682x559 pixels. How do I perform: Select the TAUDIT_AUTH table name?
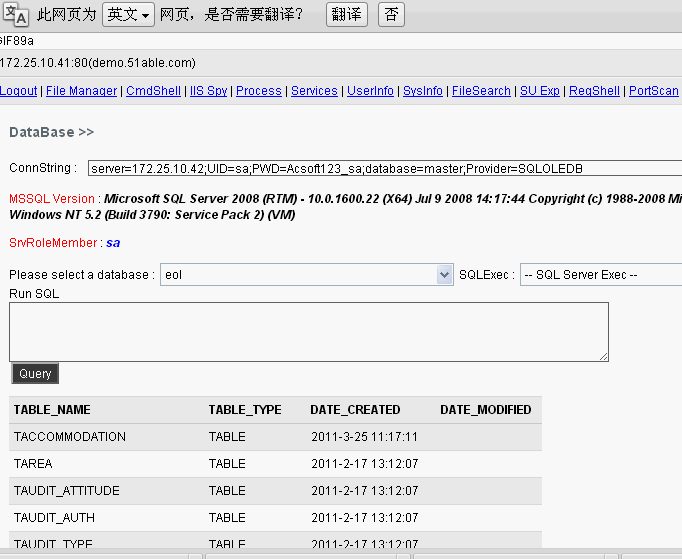pyautogui.click(x=54, y=518)
